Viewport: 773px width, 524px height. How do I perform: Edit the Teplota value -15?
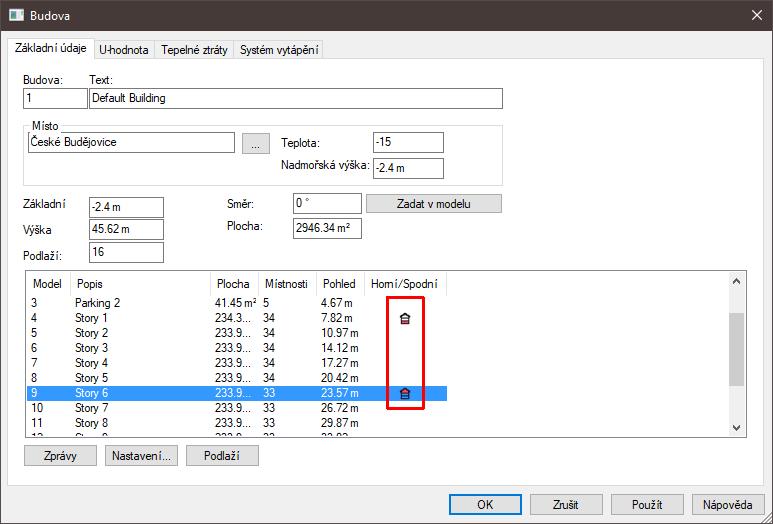[408, 142]
